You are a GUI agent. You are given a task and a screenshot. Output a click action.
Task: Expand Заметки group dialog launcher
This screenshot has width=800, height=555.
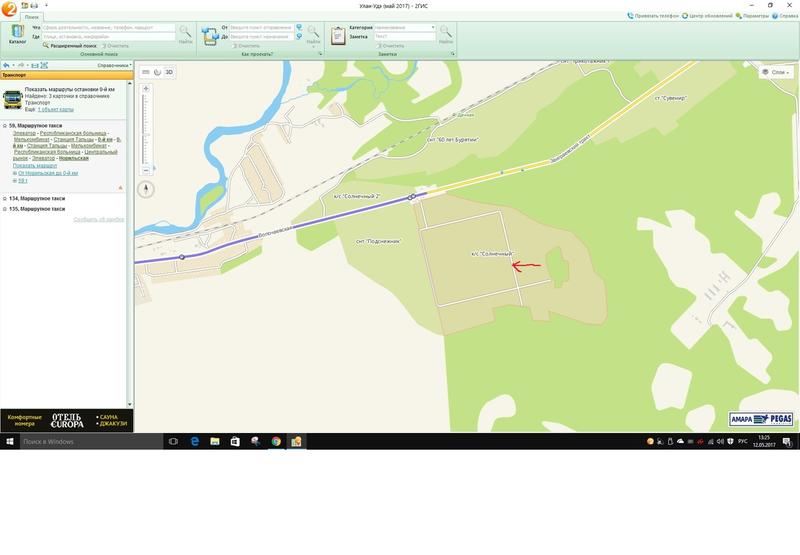point(453,54)
